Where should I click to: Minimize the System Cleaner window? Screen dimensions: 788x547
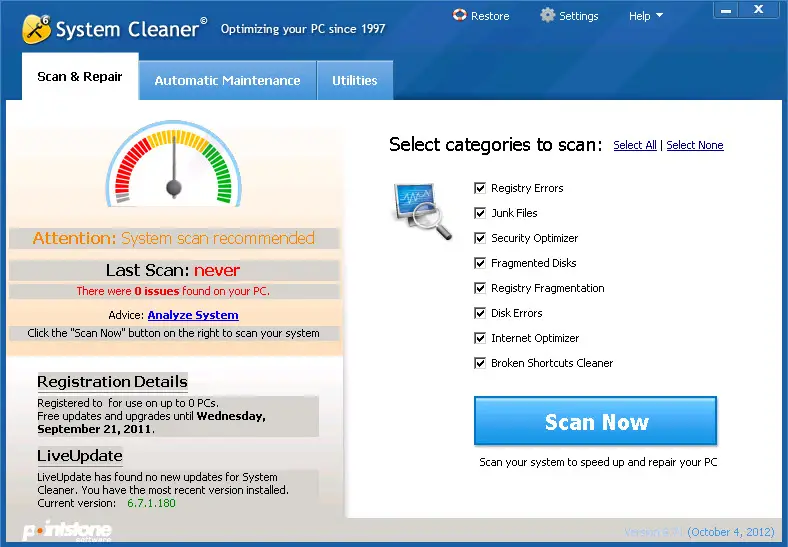click(726, 10)
